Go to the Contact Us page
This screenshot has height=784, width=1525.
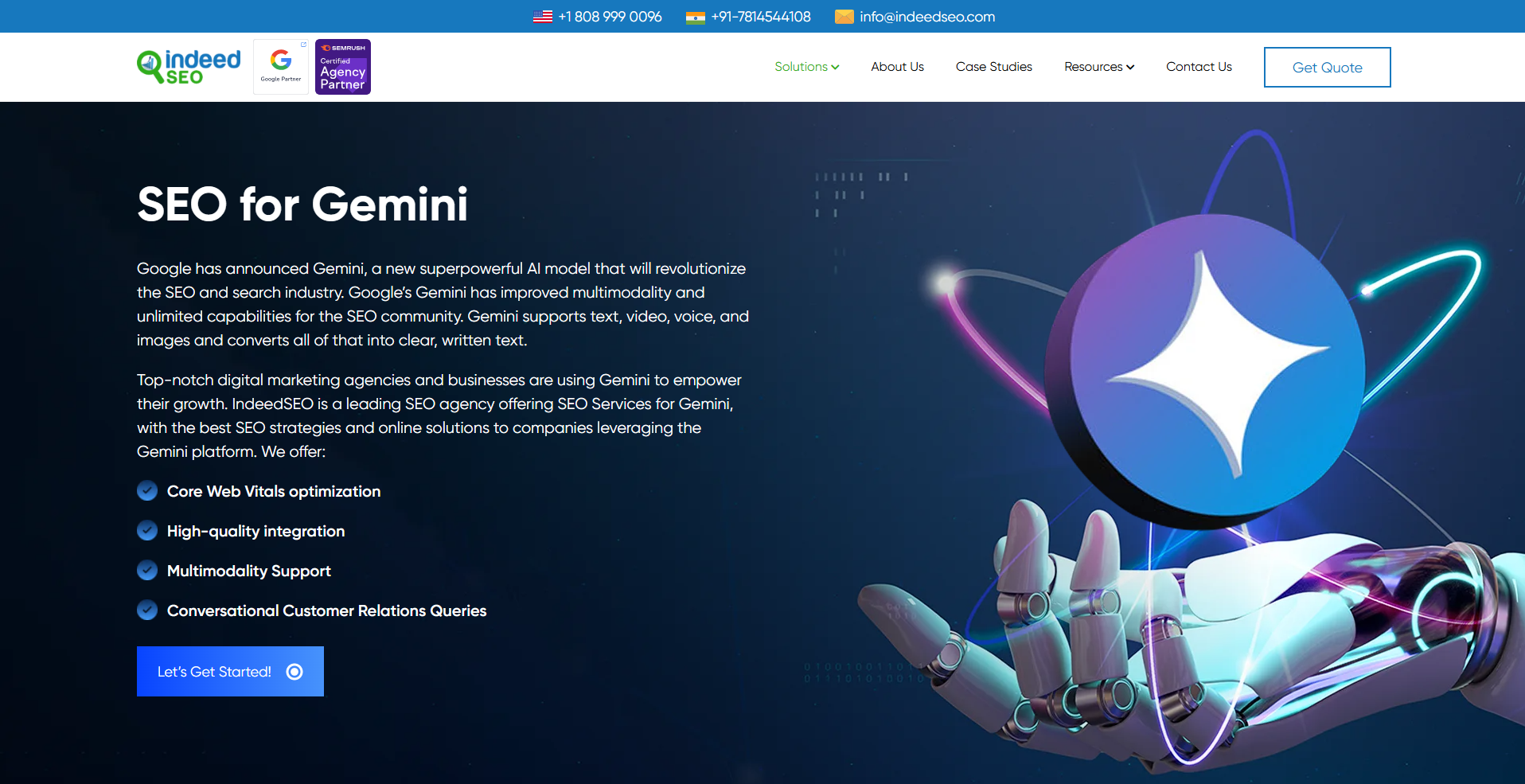(x=1199, y=67)
